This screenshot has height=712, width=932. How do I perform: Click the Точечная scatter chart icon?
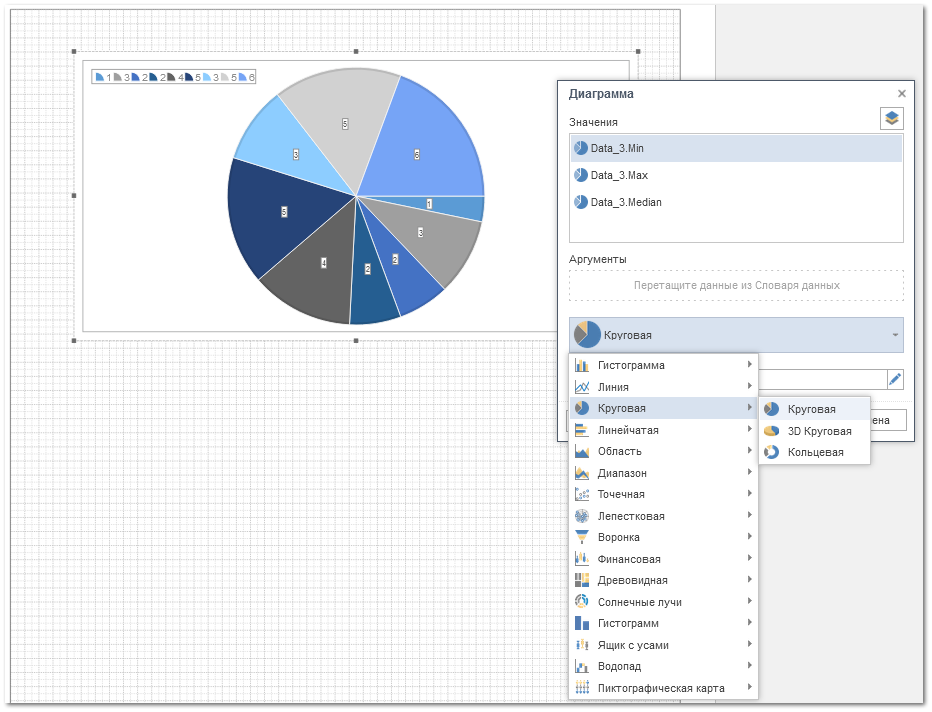click(x=582, y=494)
